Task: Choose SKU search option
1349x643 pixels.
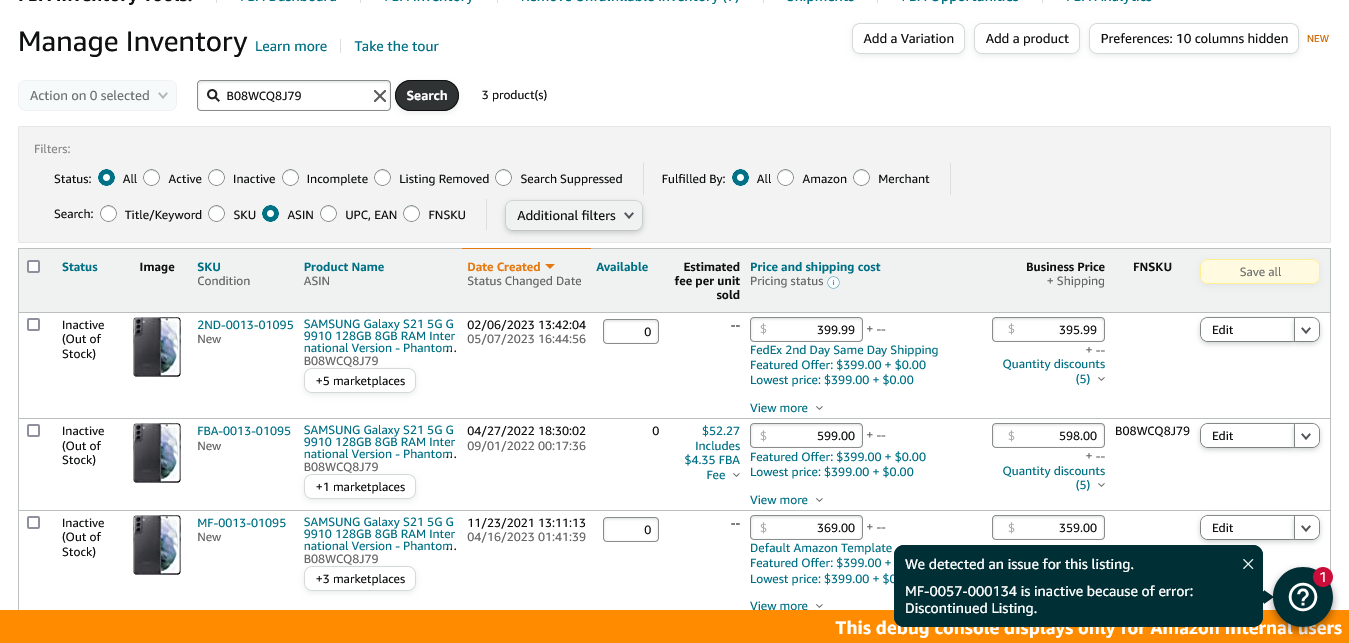Action: pos(217,214)
